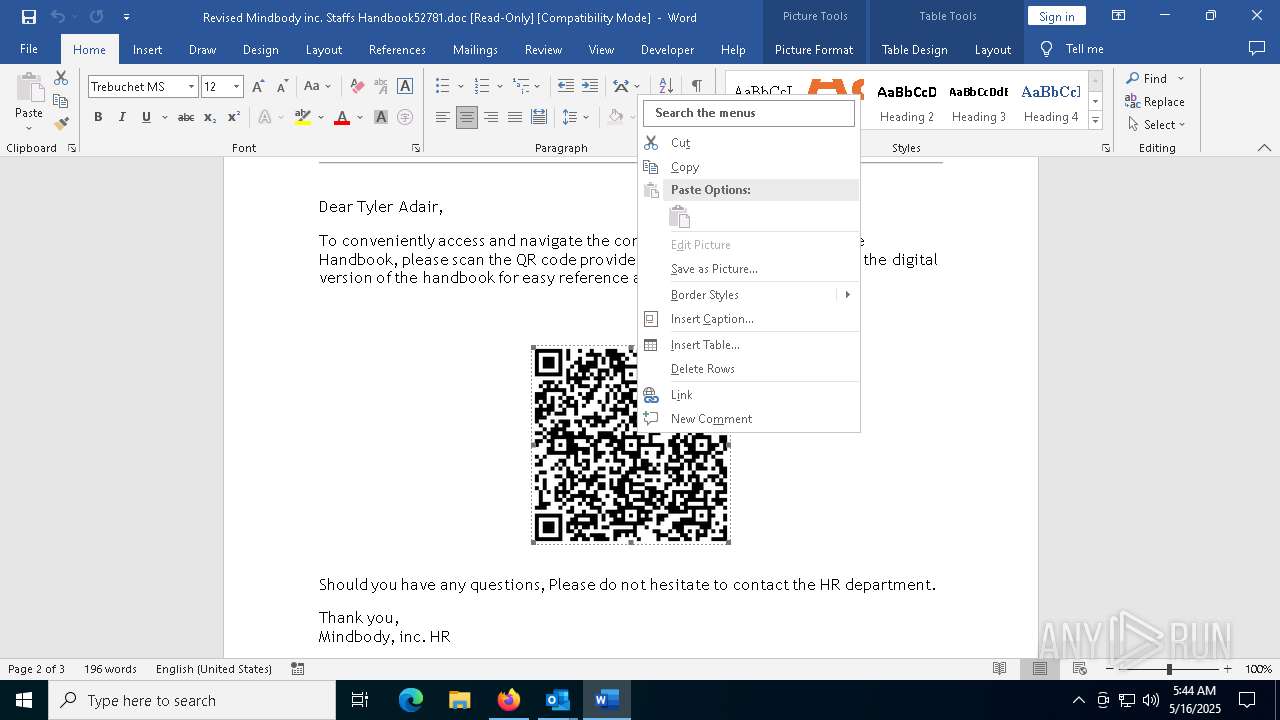
Task: Toggle center alignment
Action: [467, 117]
